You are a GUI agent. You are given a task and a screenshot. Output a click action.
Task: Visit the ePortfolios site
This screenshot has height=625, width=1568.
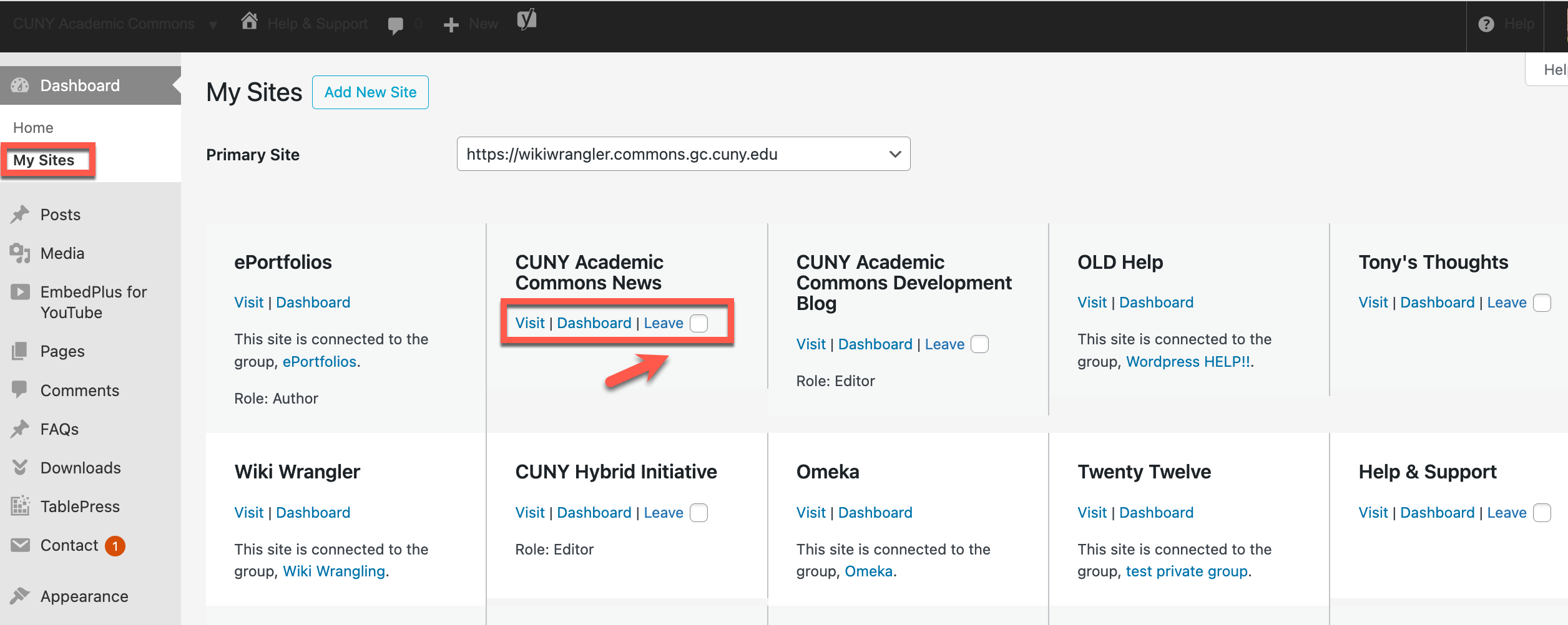248,303
